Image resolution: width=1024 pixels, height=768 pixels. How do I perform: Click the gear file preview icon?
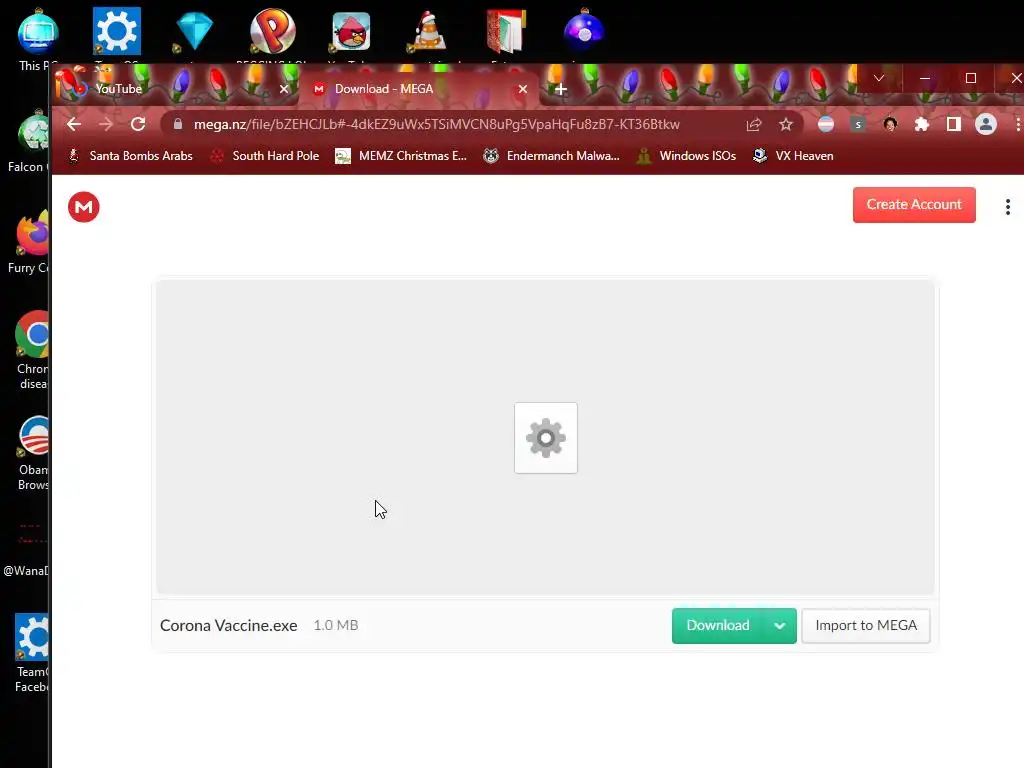(546, 438)
